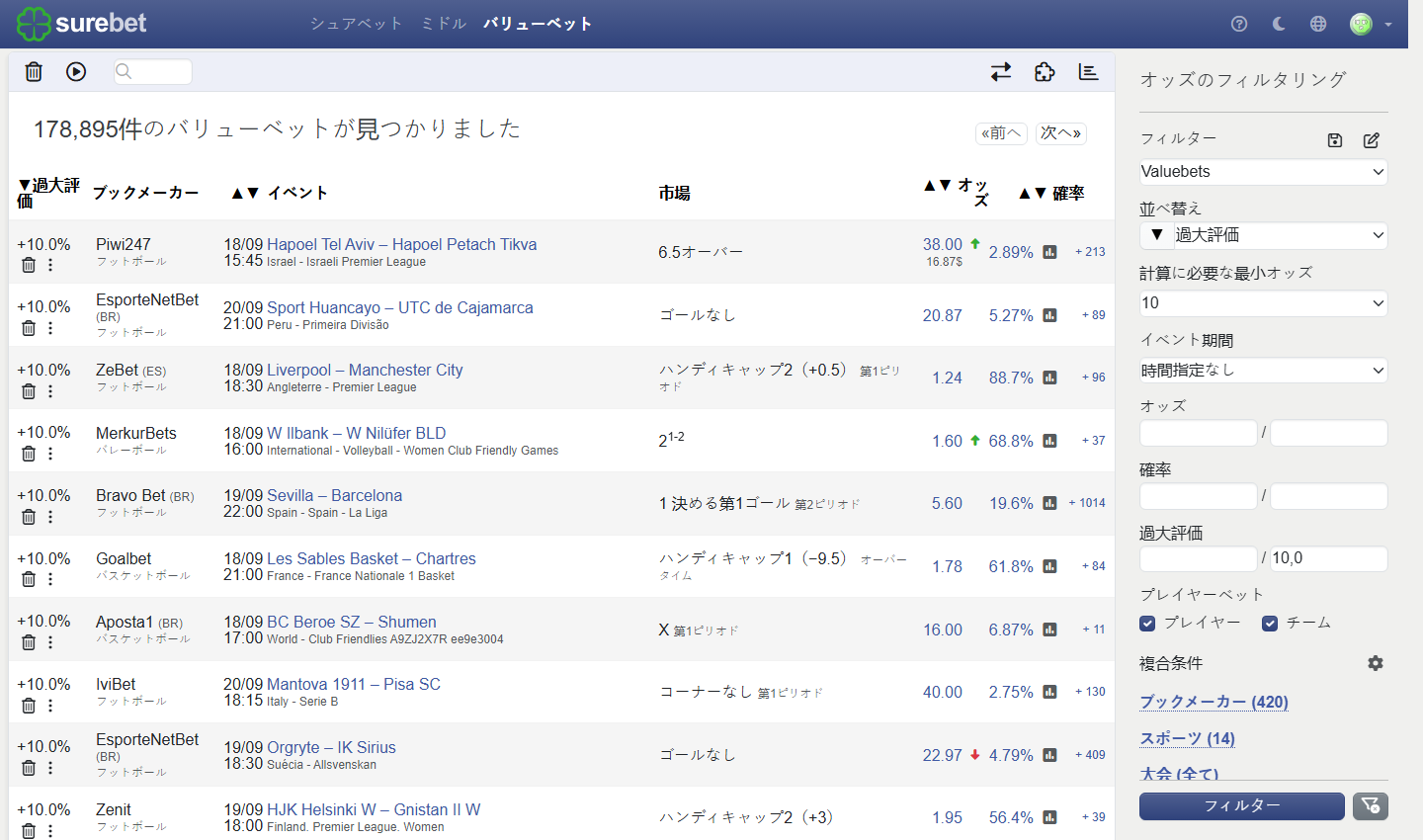
Task: Click the chart bars icon in the toolbar
Action: 1088,71
